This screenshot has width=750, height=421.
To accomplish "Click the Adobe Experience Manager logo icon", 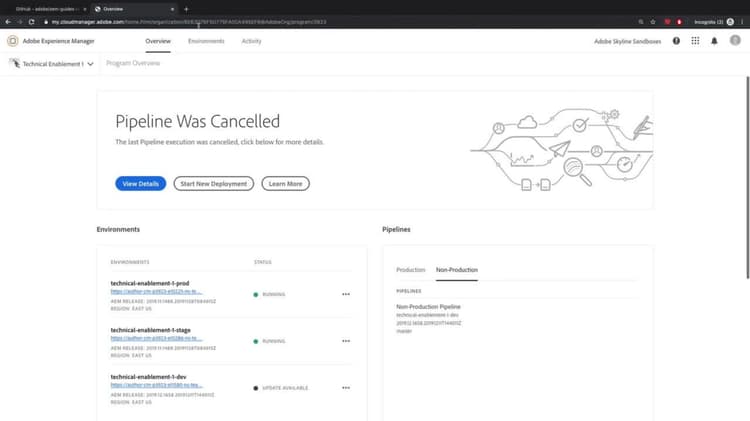I will tap(12, 41).
